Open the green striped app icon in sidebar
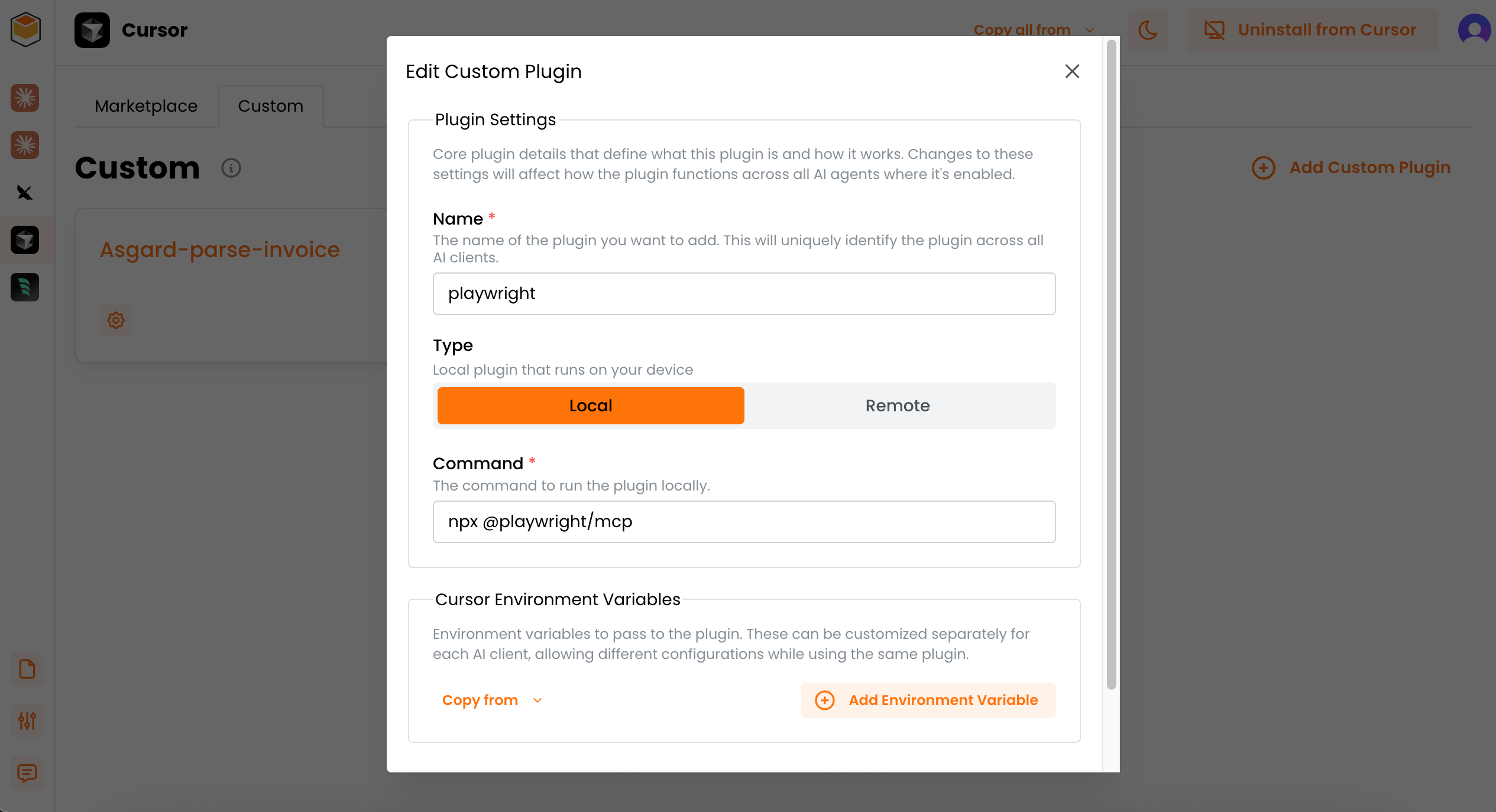Screen dimensions: 1496x812 [25, 287]
